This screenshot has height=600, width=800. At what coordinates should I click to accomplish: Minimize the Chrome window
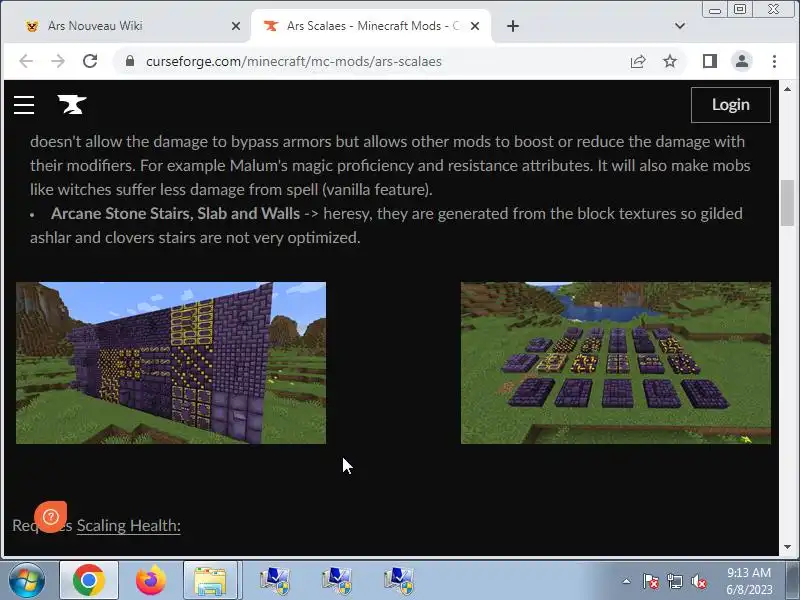click(x=715, y=9)
